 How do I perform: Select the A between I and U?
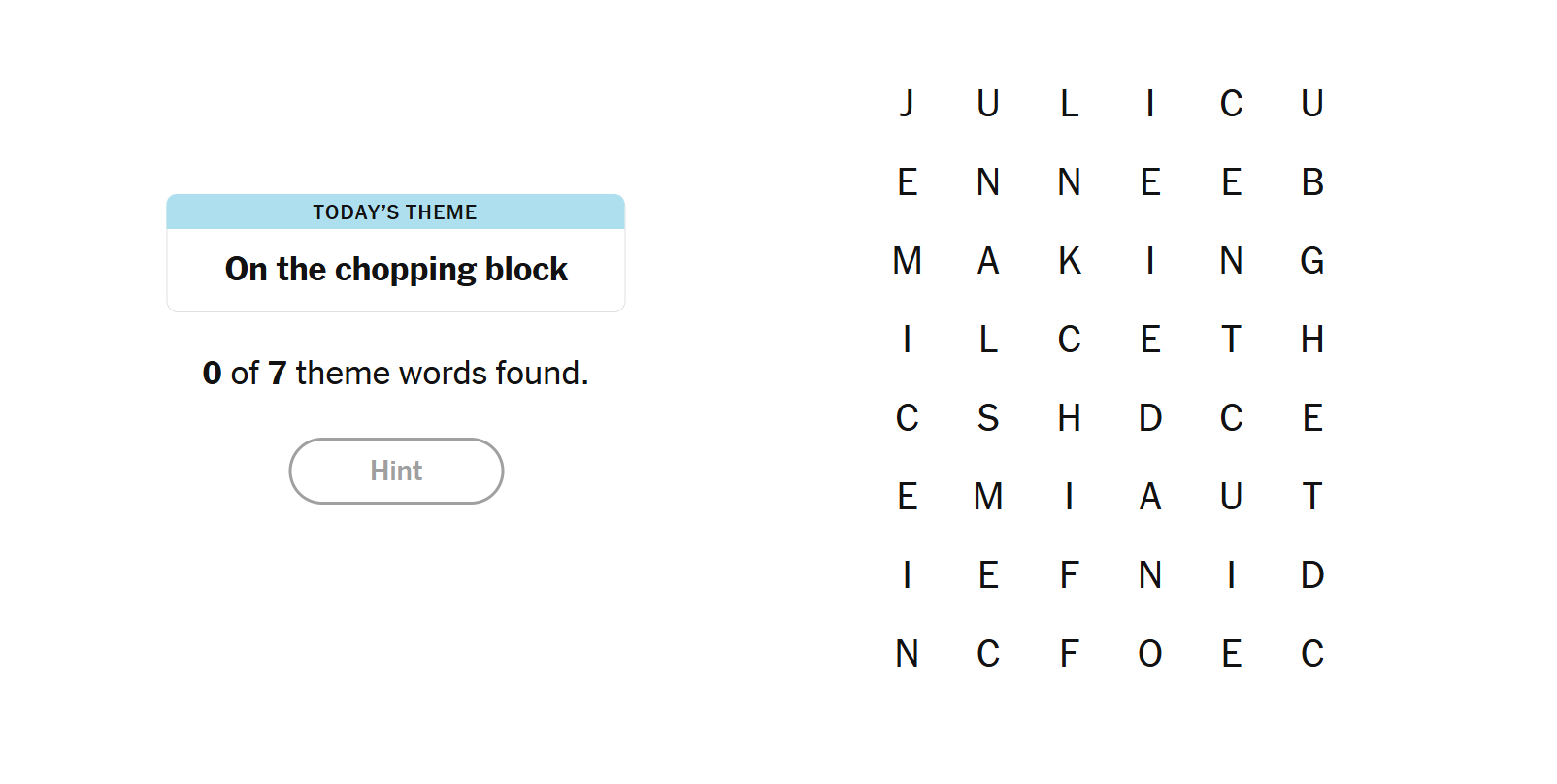click(x=1150, y=497)
